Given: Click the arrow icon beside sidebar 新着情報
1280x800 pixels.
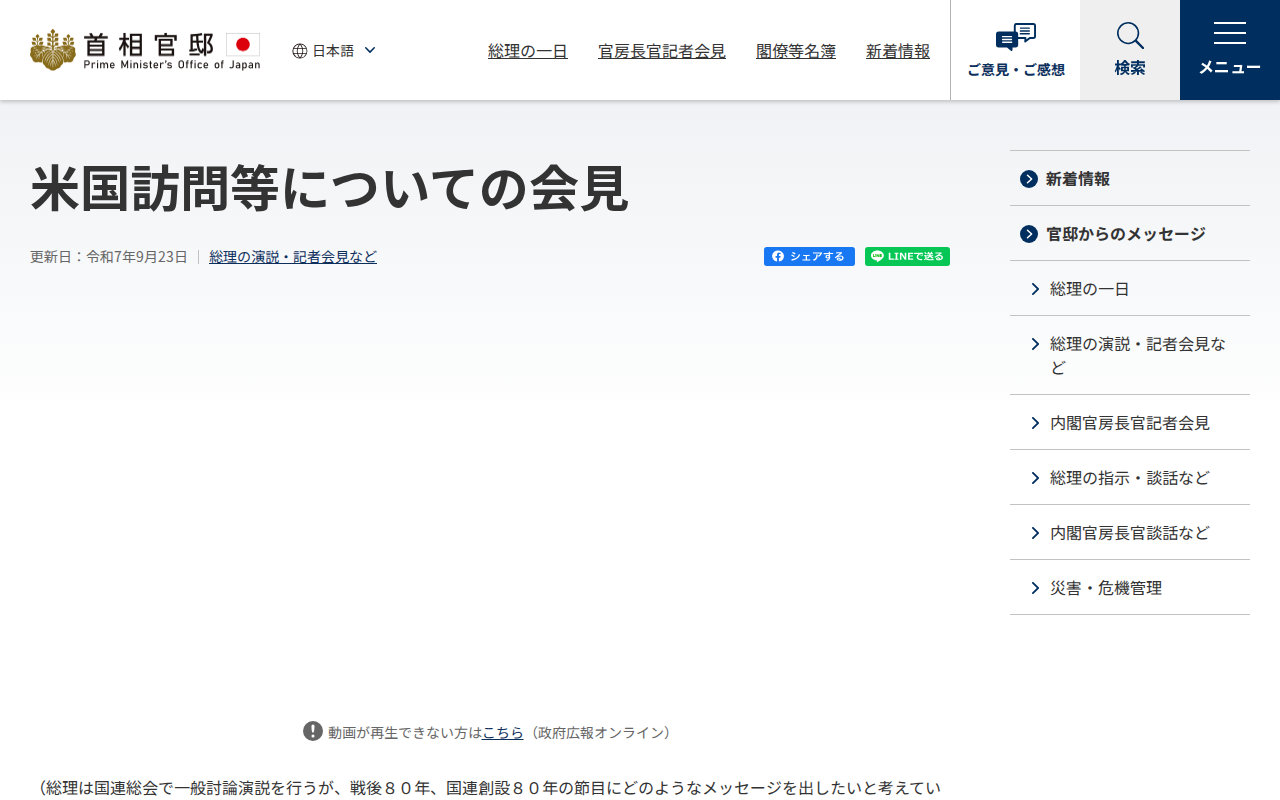Looking at the screenshot, I should pyautogui.click(x=1029, y=179).
